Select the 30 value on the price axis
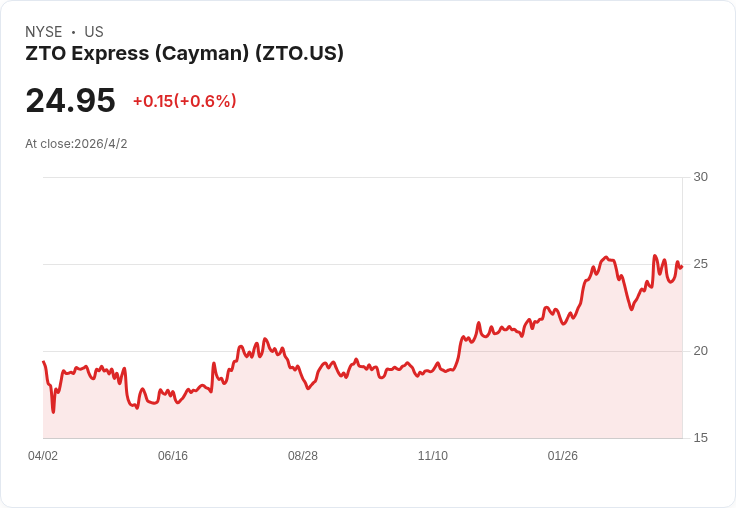Screen dimensions: 736x508 pyautogui.click(x=700, y=177)
